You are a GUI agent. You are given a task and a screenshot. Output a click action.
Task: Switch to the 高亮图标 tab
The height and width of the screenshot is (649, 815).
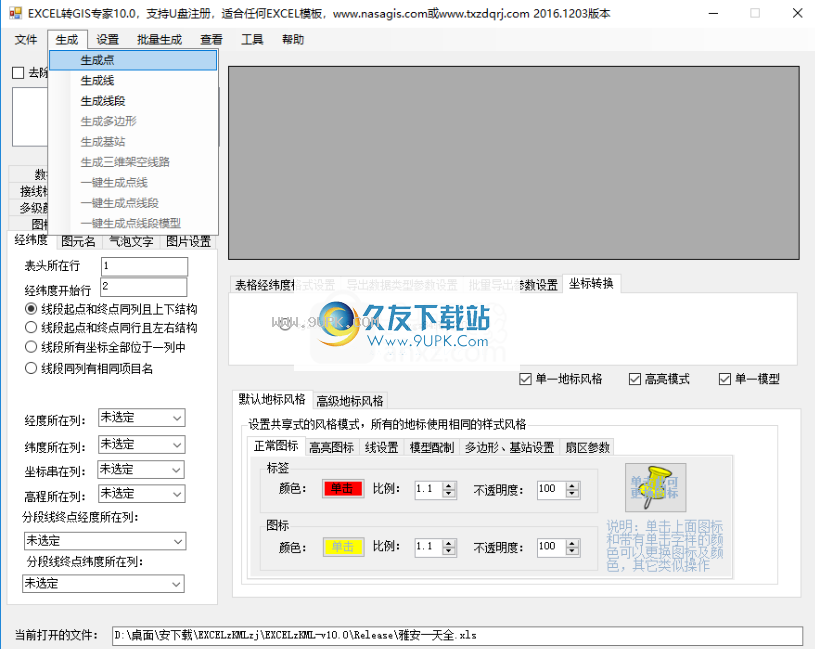[331, 447]
